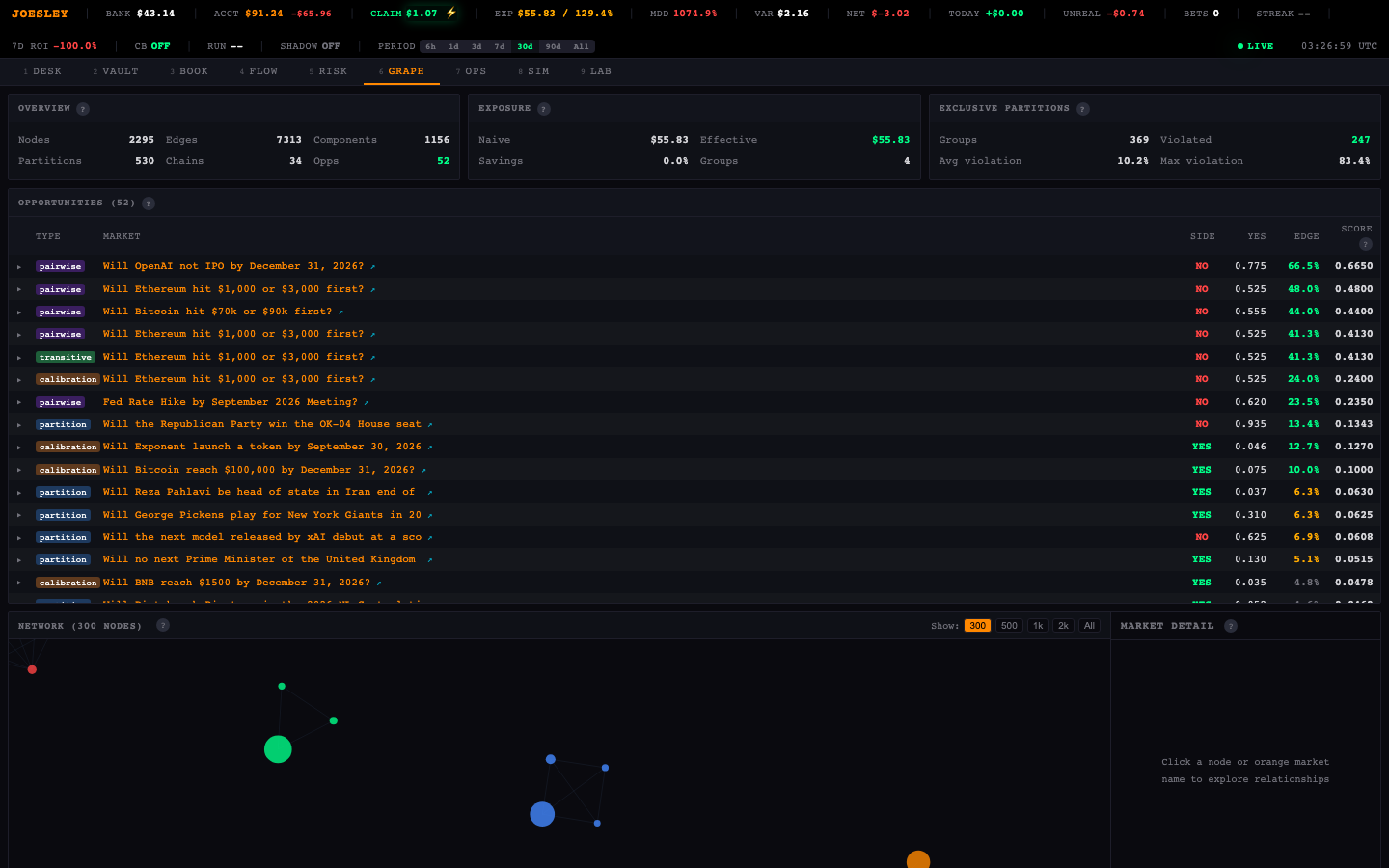The height and width of the screenshot is (868, 1389).
Task: Open external link arrow for Bitcoin reach $100,000
Action: click(x=423, y=471)
